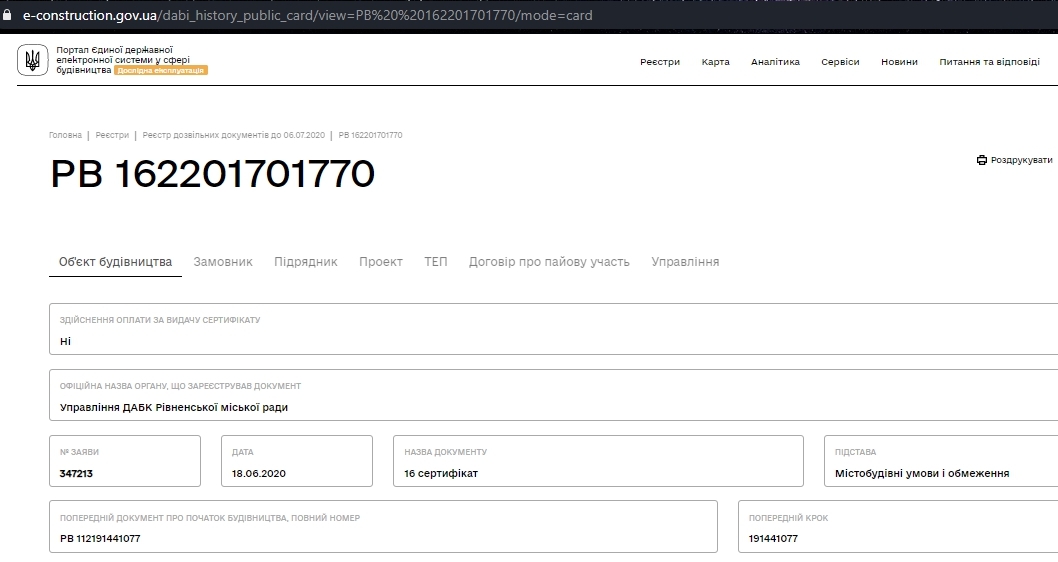This screenshot has width=1058, height=562.
Task: Switch to Договір про пайову участь tab
Action: tap(549, 262)
